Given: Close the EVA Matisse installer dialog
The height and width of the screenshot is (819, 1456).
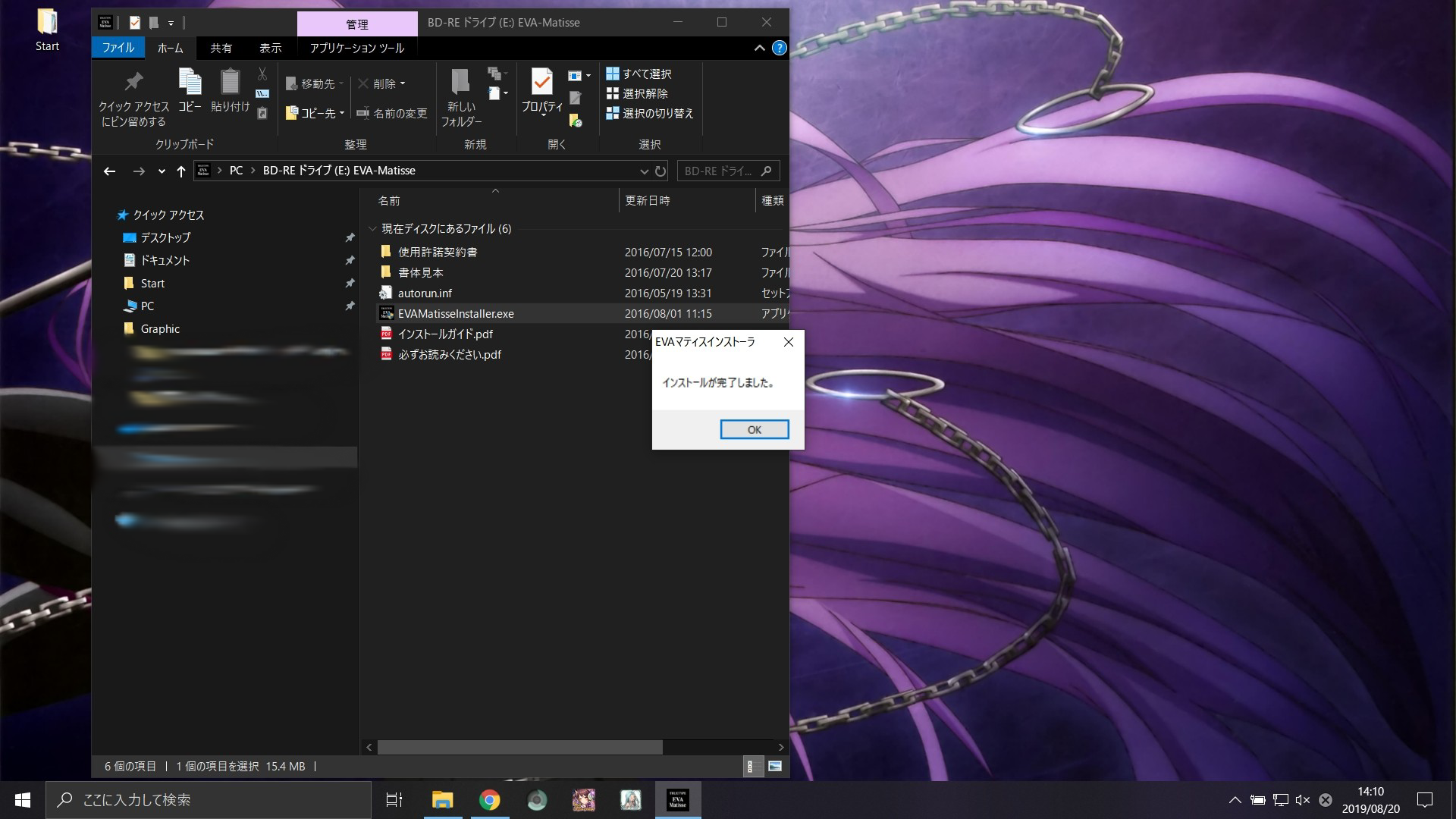Looking at the screenshot, I should [789, 342].
